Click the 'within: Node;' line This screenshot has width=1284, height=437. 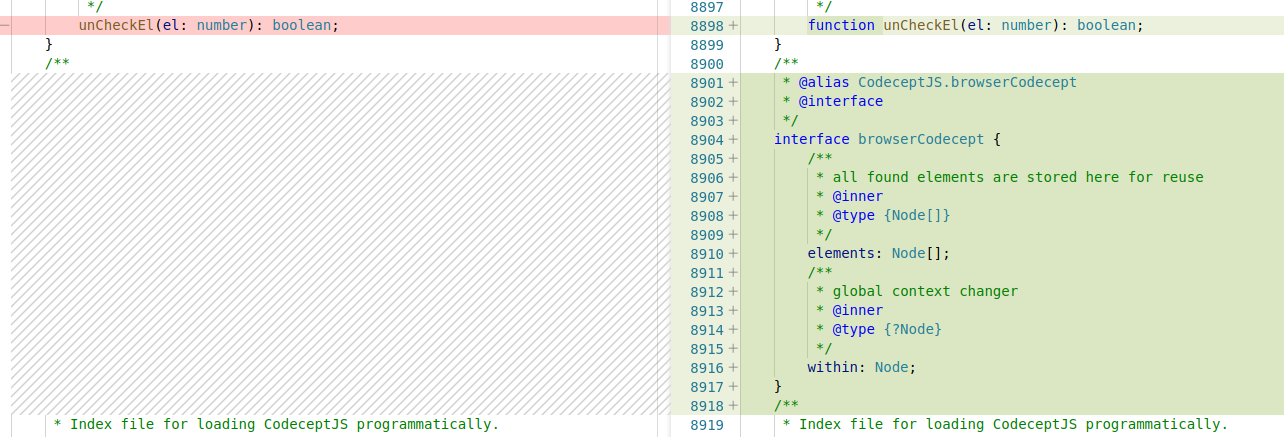(862, 367)
